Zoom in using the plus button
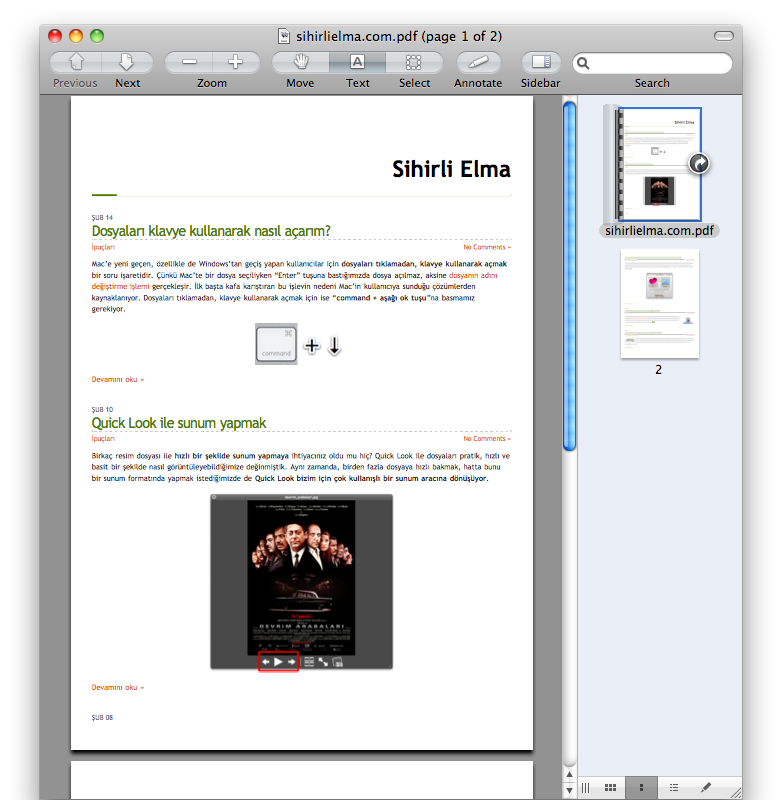The width and height of the screenshot is (782, 800). tap(236, 62)
